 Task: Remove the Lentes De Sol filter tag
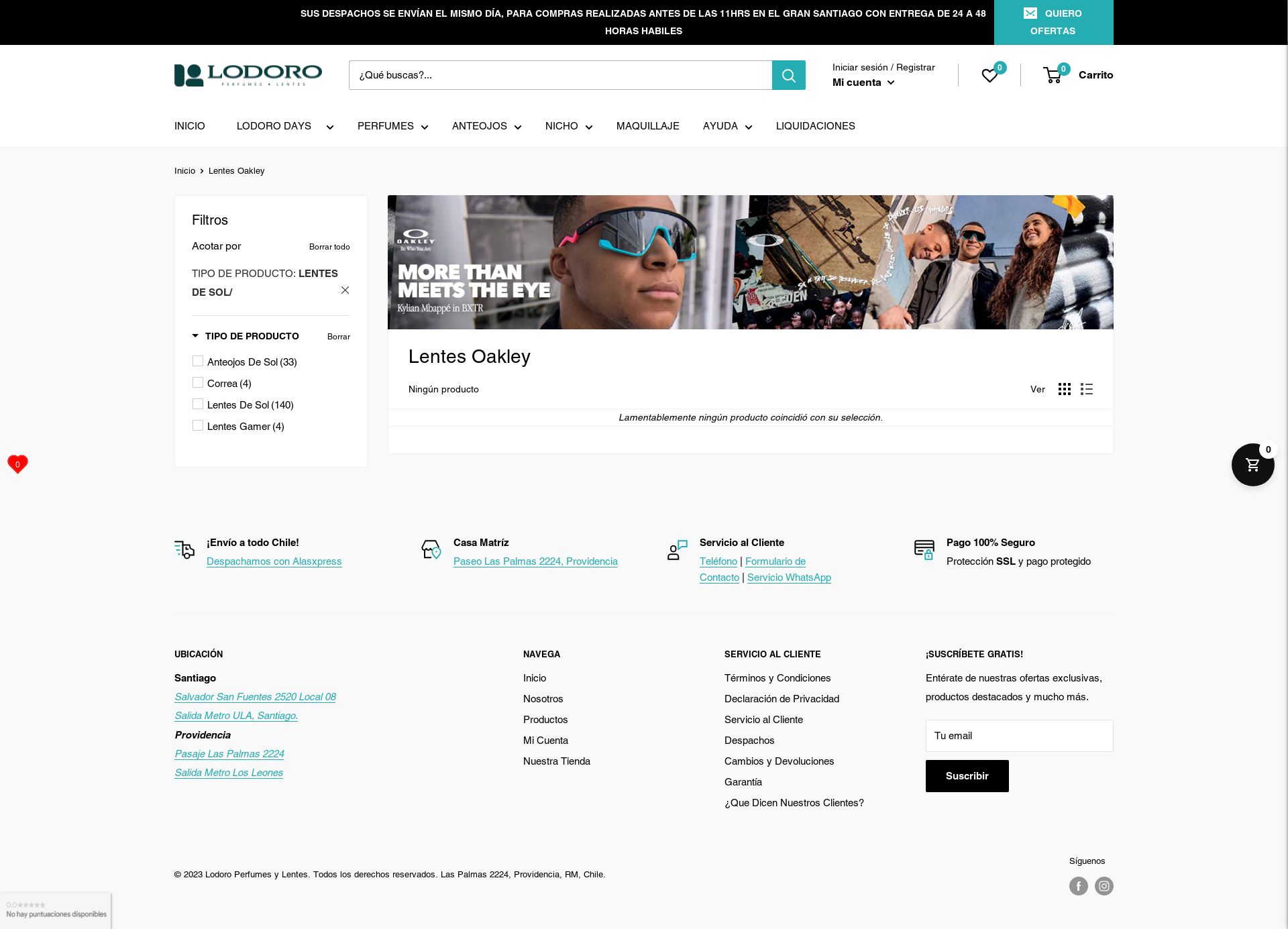click(x=345, y=290)
